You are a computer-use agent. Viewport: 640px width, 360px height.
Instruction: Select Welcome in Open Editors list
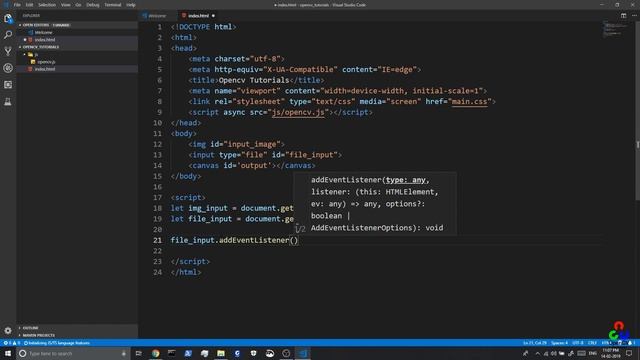tap(78, 32)
